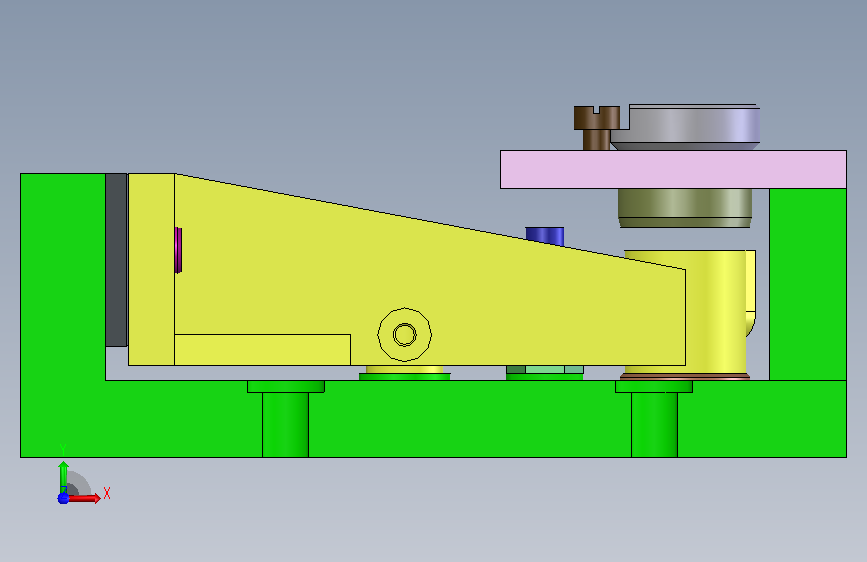The height and width of the screenshot is (562, 867).
Task: Select the yellow cylinder at the wedge's right end
Action: pos(716,313)
